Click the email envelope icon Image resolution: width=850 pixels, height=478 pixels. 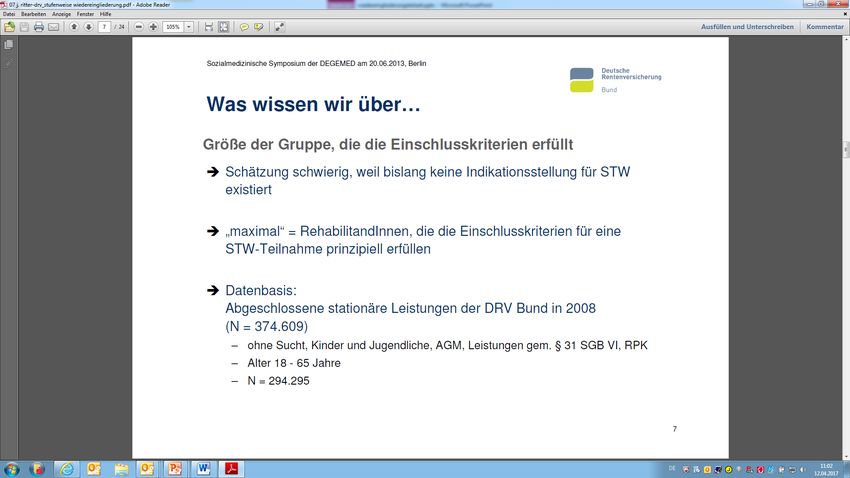(53, 27)
